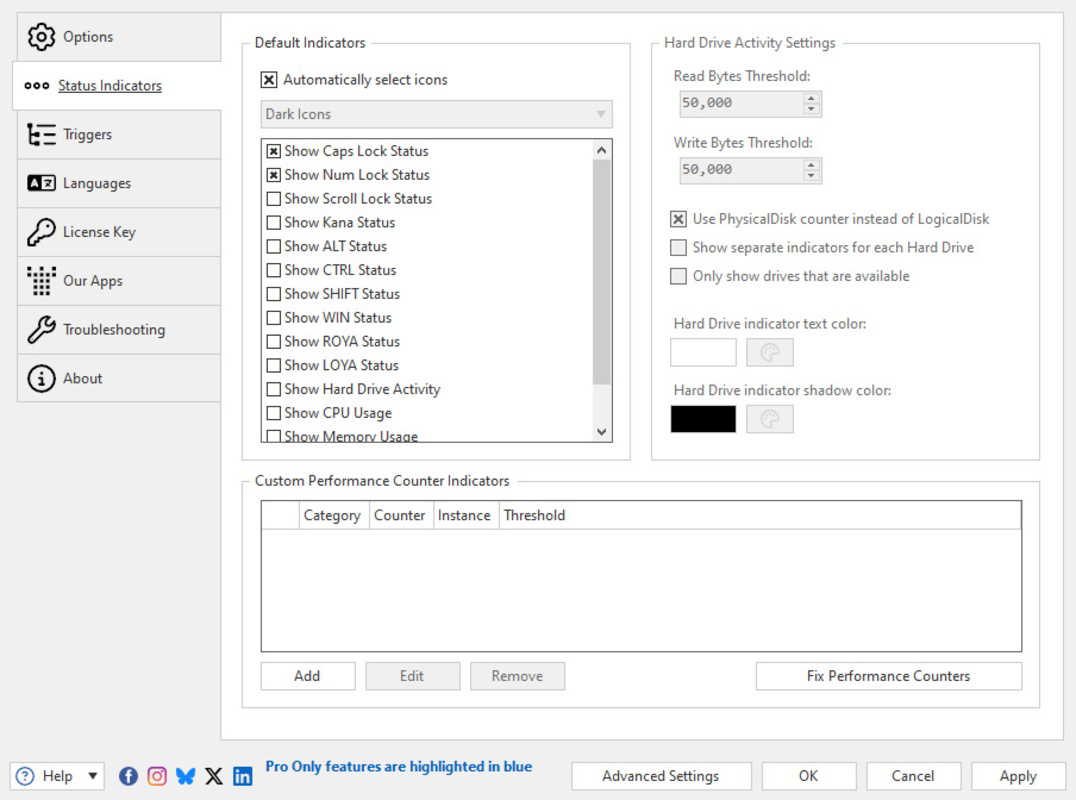Enable Show Scroll Lock Status

274,199
